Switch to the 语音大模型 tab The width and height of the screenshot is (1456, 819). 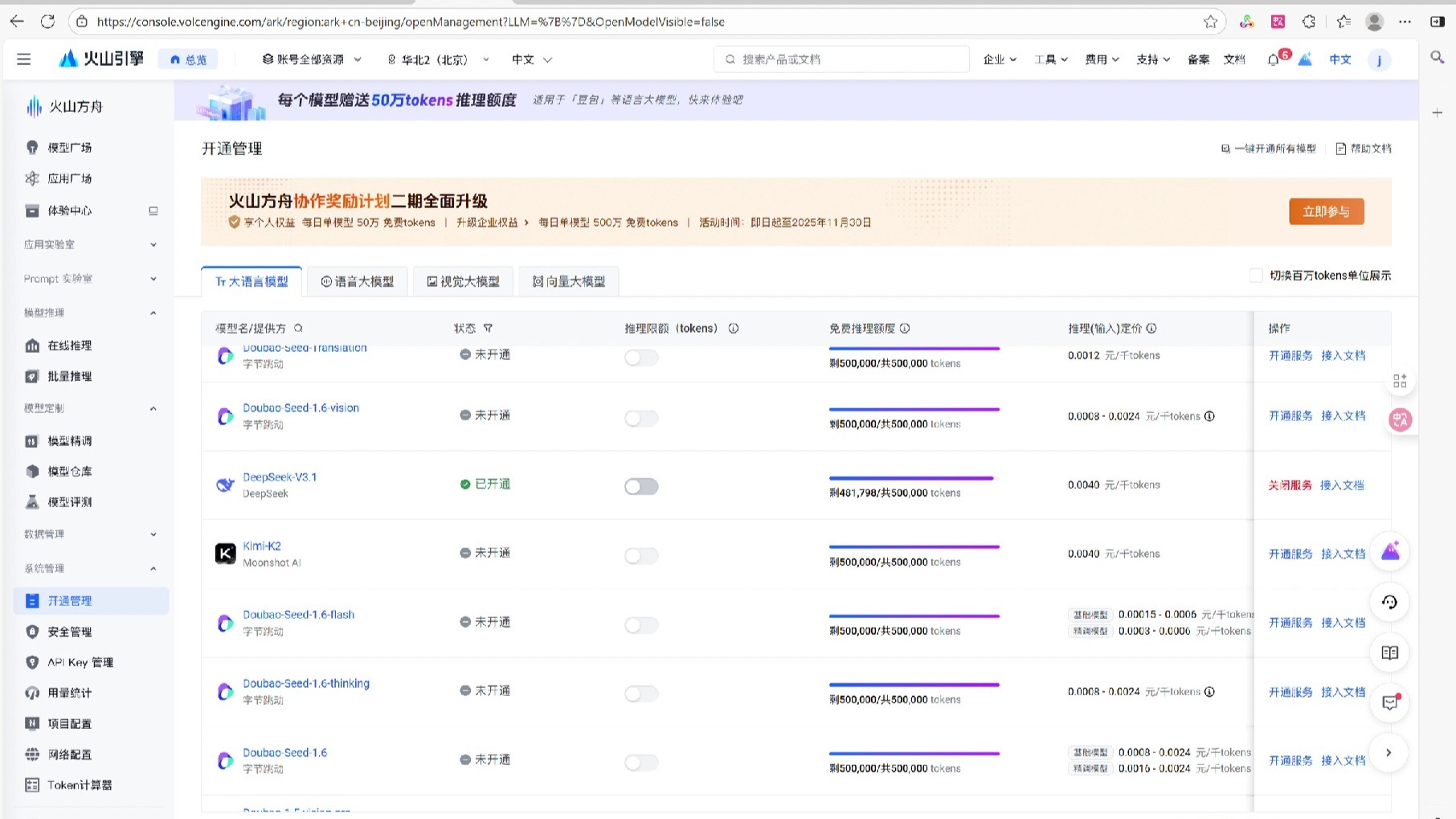[x=358, y=281]
